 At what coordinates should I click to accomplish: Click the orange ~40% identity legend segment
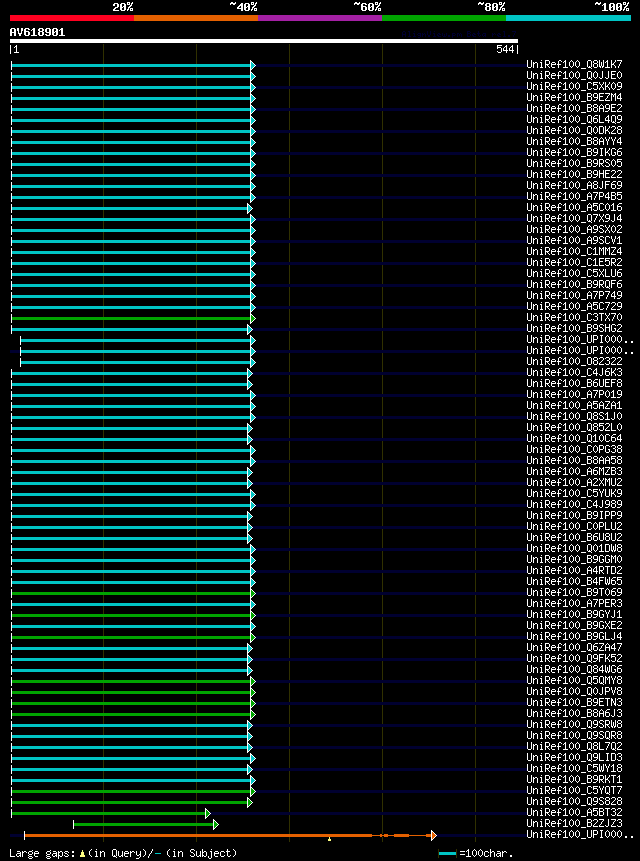coord(196,18)
